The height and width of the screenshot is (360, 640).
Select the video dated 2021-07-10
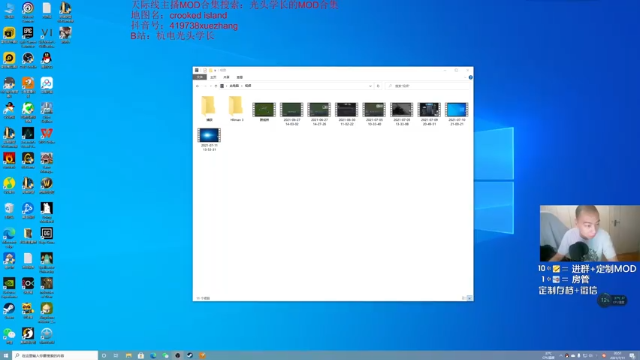pos(456,113)
